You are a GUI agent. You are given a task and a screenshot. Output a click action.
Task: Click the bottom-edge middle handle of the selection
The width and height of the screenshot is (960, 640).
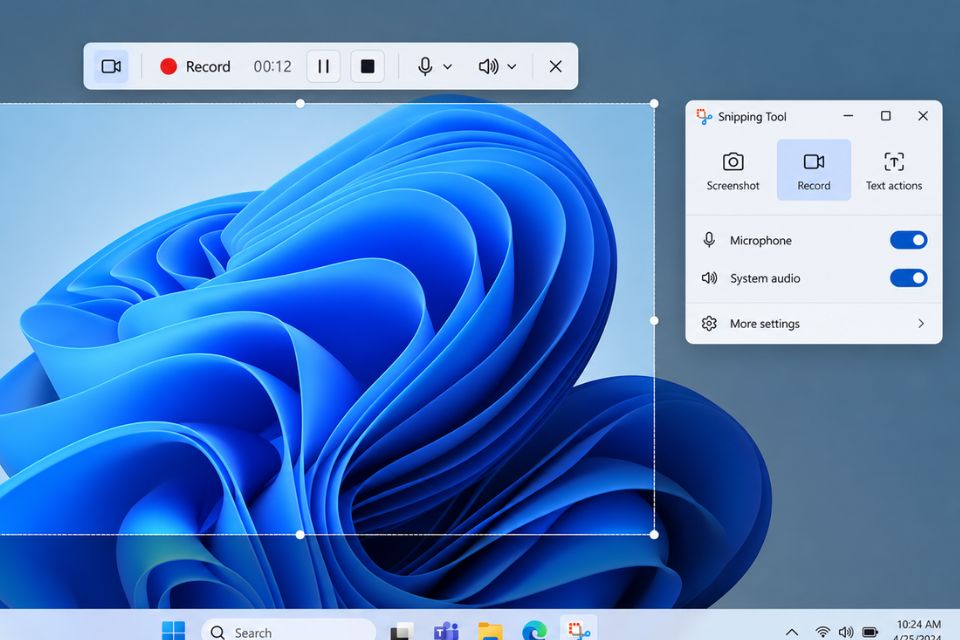pyautogui.click(x=300, y=535)
